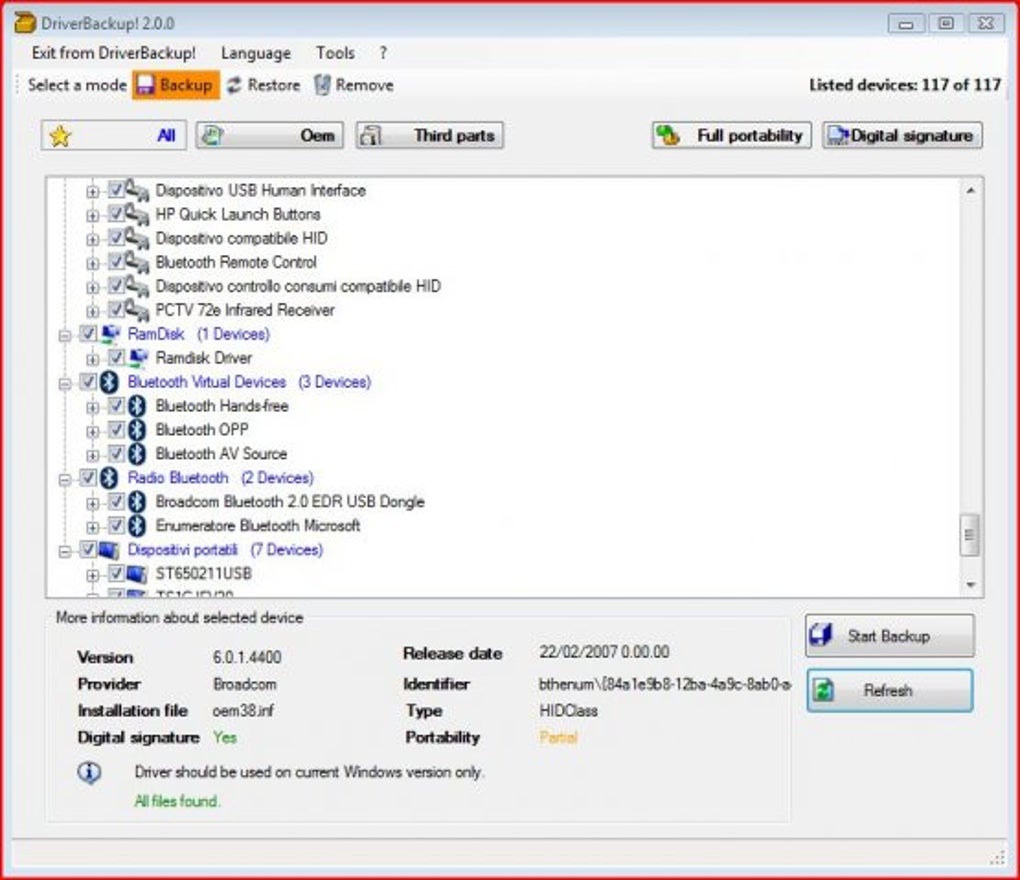Select Backup mode button
This screenshot has height=880, width=1020.
[x=176, y=85]
